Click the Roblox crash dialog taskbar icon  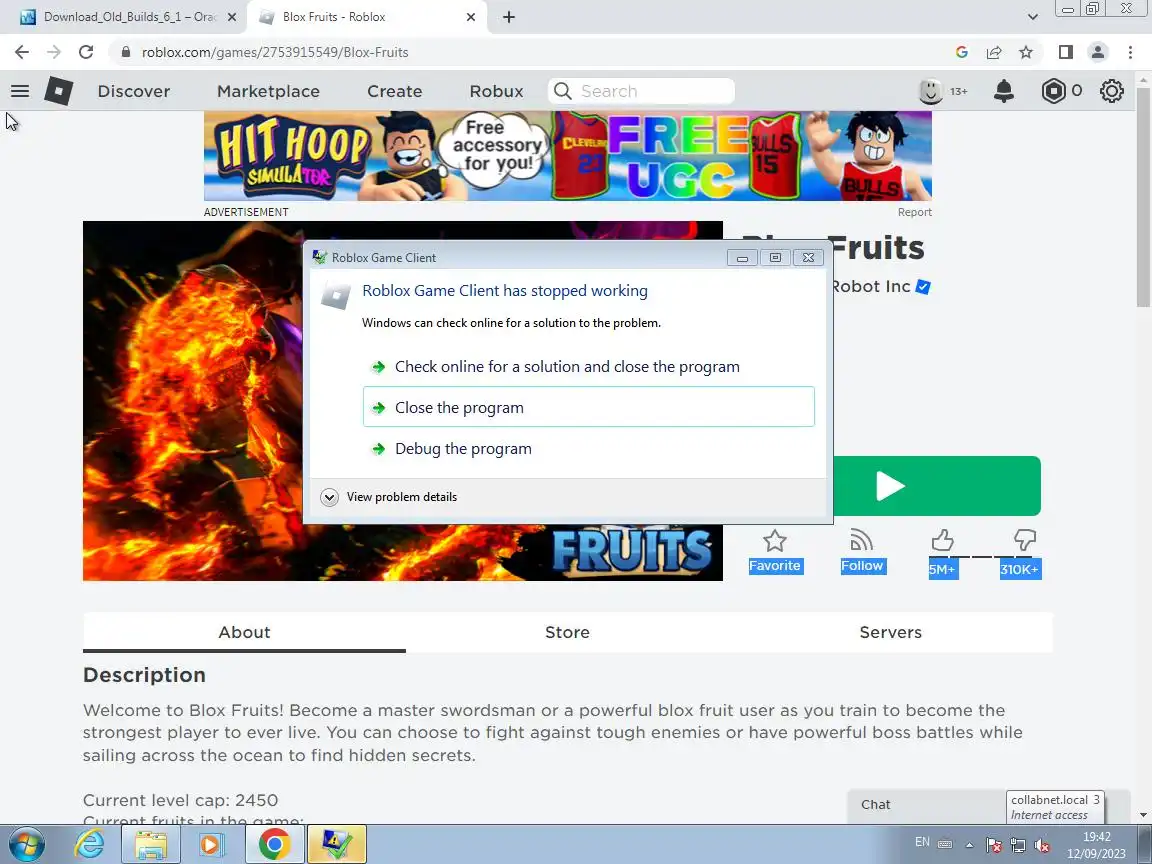click(336, 845)
